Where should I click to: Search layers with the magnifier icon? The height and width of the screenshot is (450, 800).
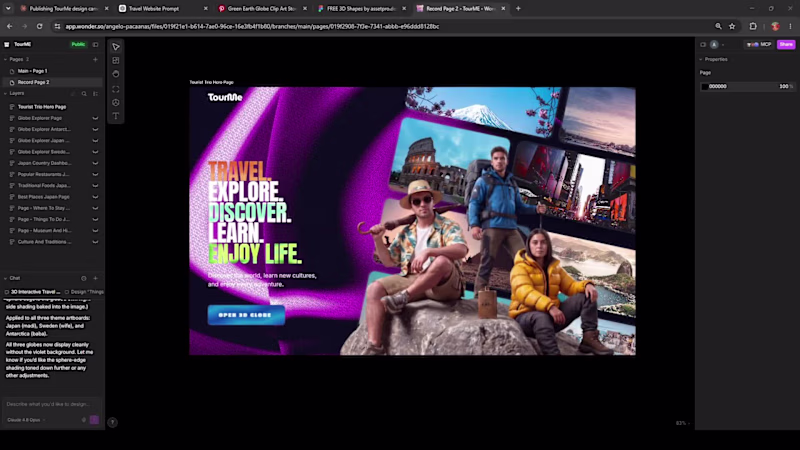pyautogui.click(x=84, y=94)
